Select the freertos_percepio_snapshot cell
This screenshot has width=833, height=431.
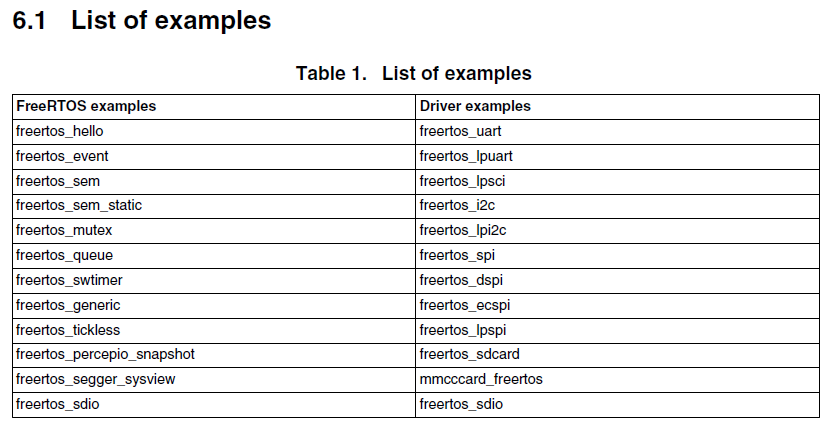(x=105, y=354)
